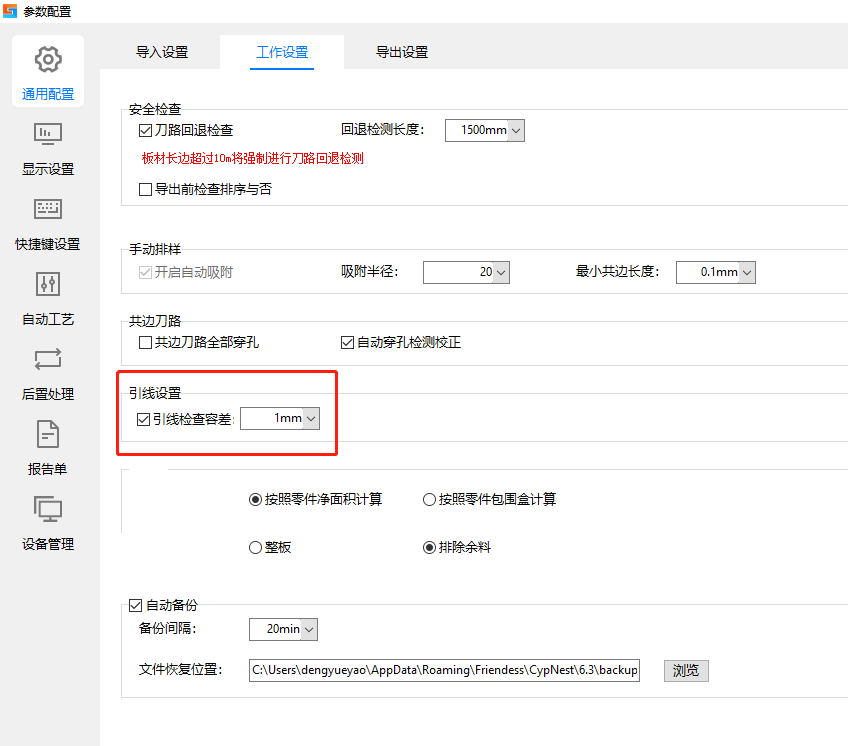Select 显示设置 monitor icon

pyautogui.click(x=48, y=134)
